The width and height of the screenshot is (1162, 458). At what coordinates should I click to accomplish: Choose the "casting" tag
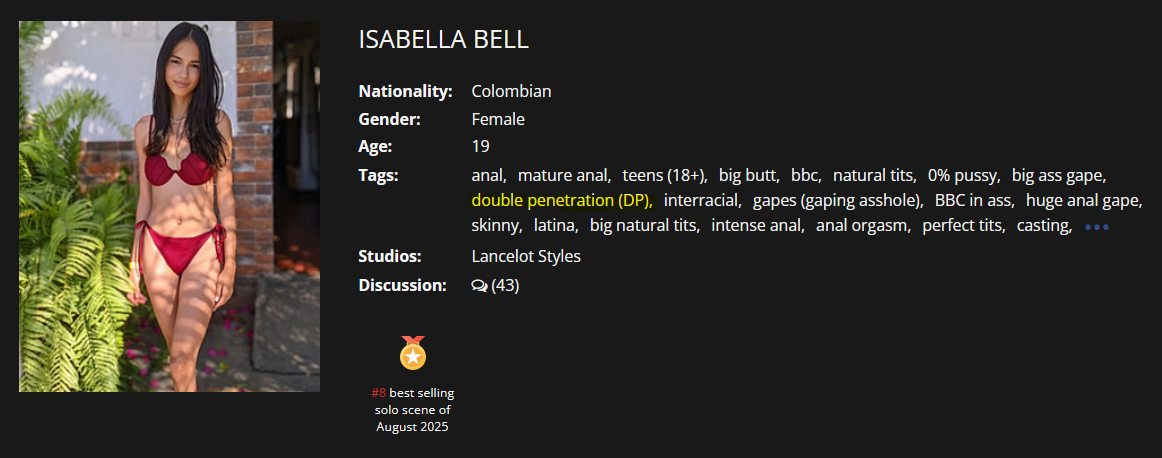click(x=1043, y=226)
